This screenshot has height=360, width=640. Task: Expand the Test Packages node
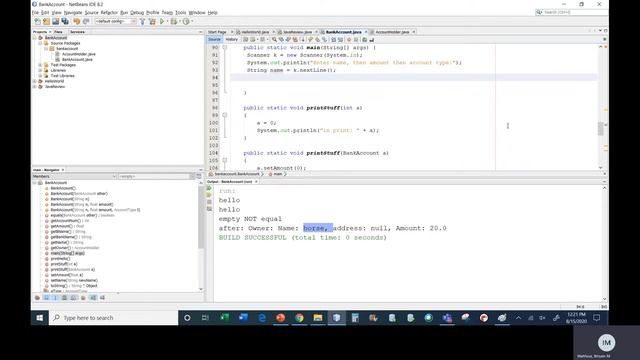40,65
